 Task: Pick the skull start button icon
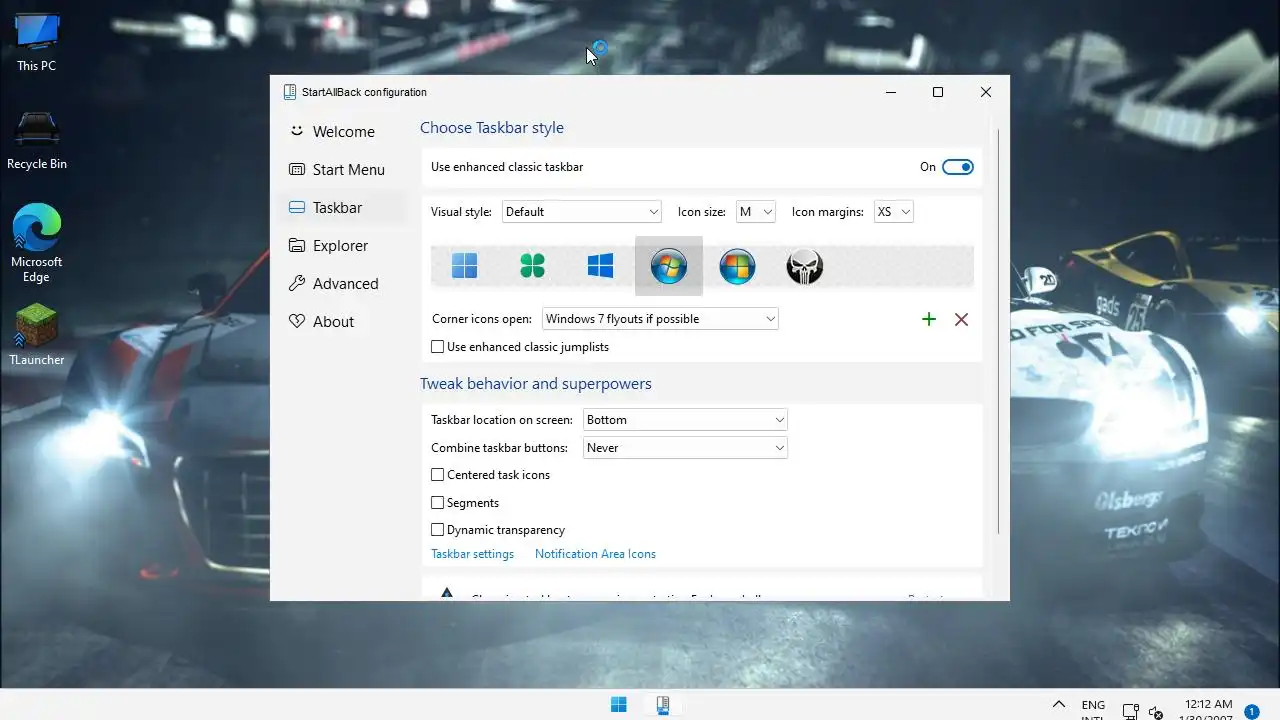point(805,266)
